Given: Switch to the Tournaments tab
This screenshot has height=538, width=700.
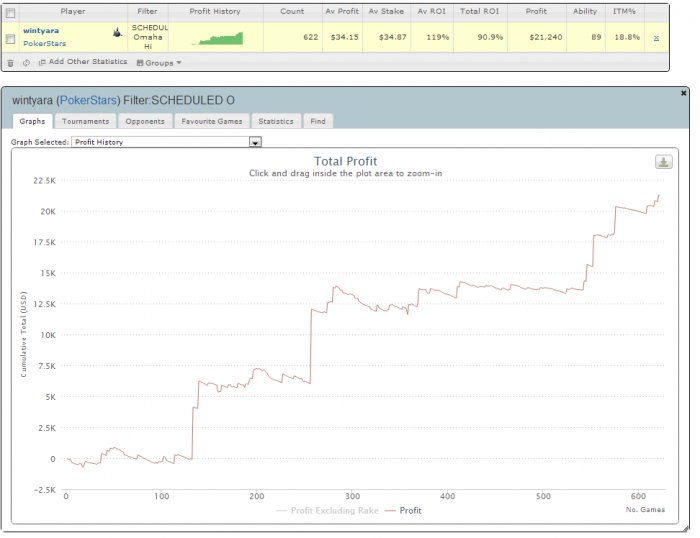Looking at the screenshot, I should [x=85, y=121].
